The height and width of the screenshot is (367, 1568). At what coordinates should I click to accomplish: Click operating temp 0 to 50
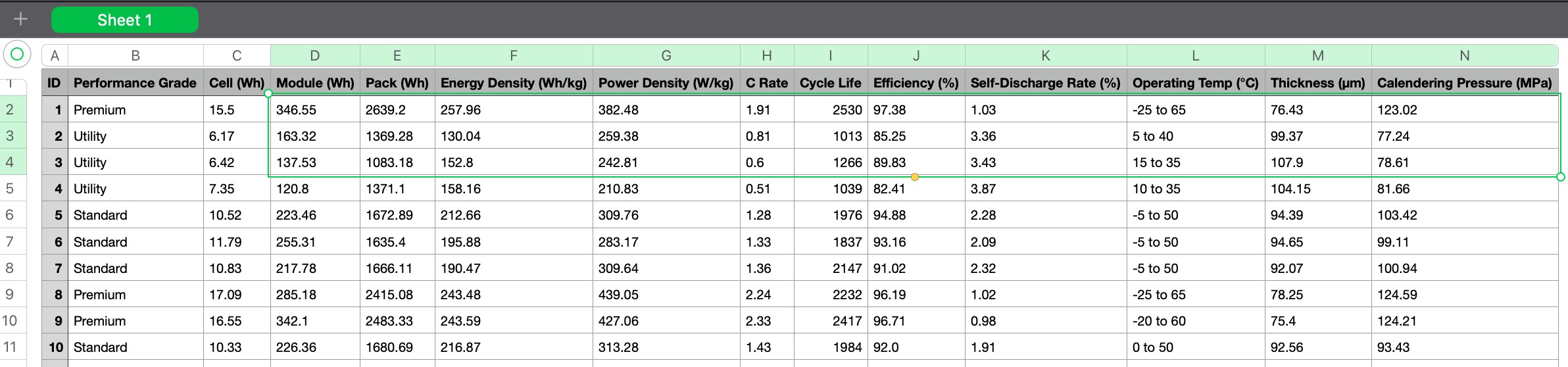point(1196,347)
